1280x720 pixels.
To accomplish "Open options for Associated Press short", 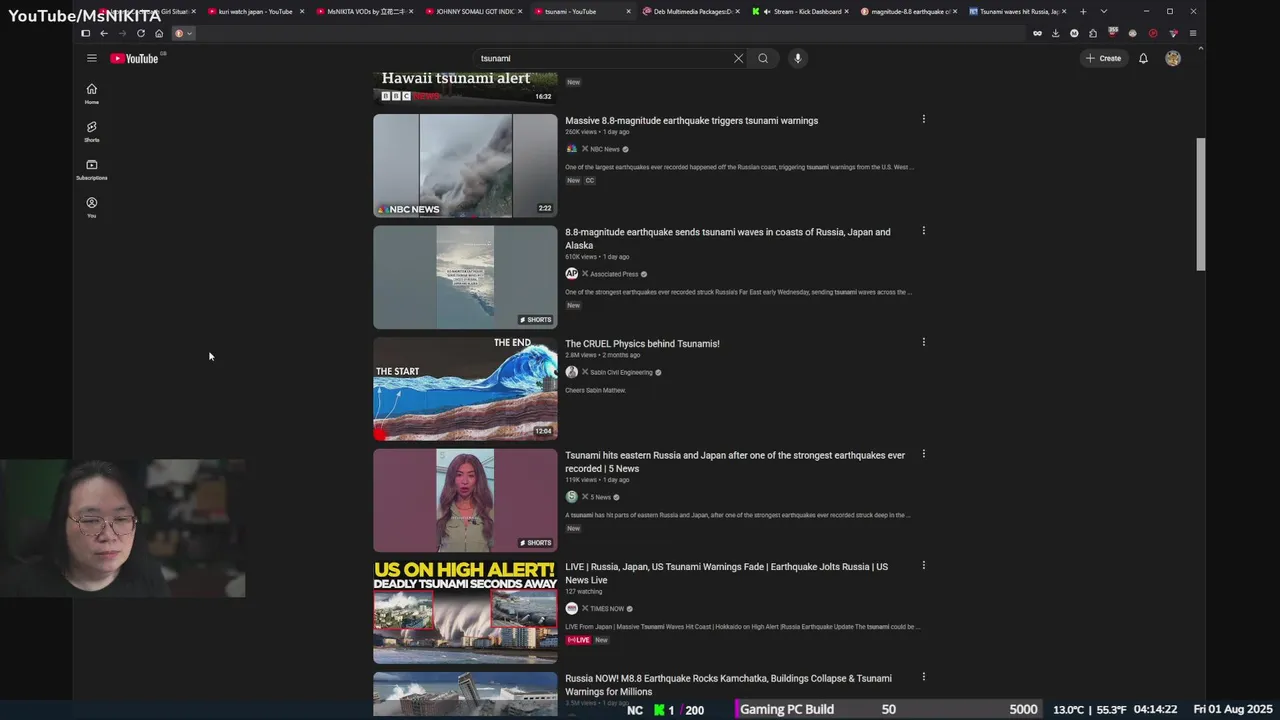I will click(x=923, y=231).
